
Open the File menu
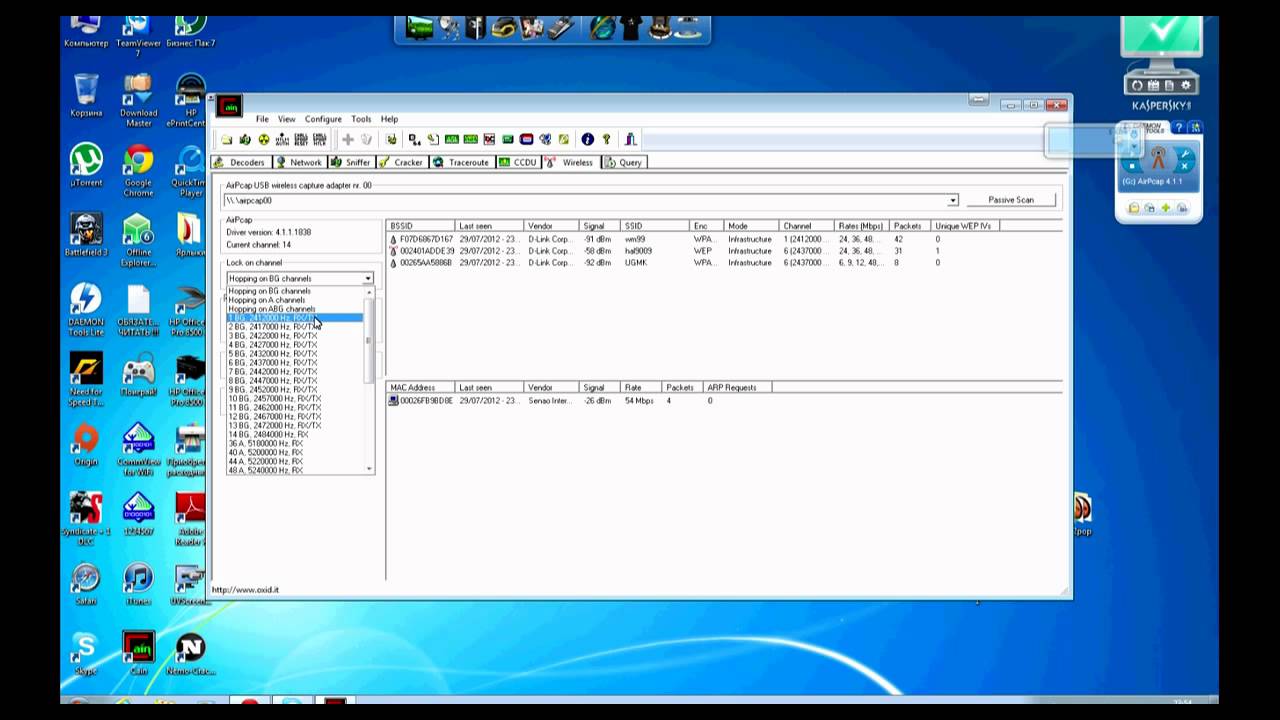[262, 119]
